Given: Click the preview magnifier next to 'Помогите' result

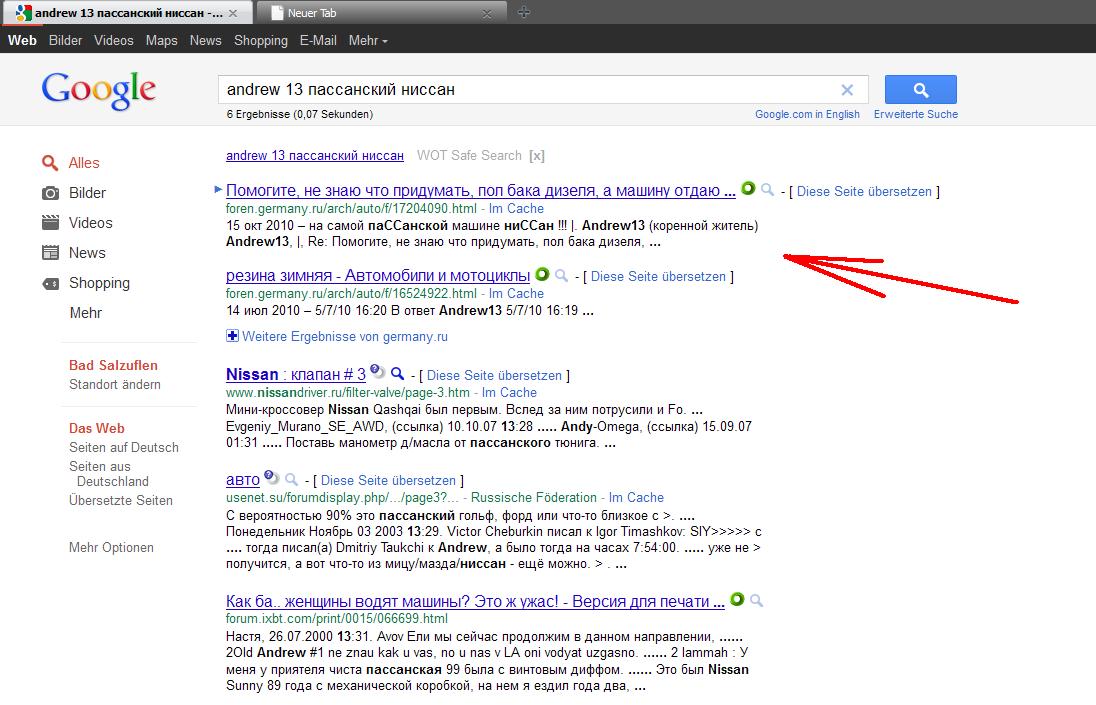Looking at the screenshot, I should (767, 189).
